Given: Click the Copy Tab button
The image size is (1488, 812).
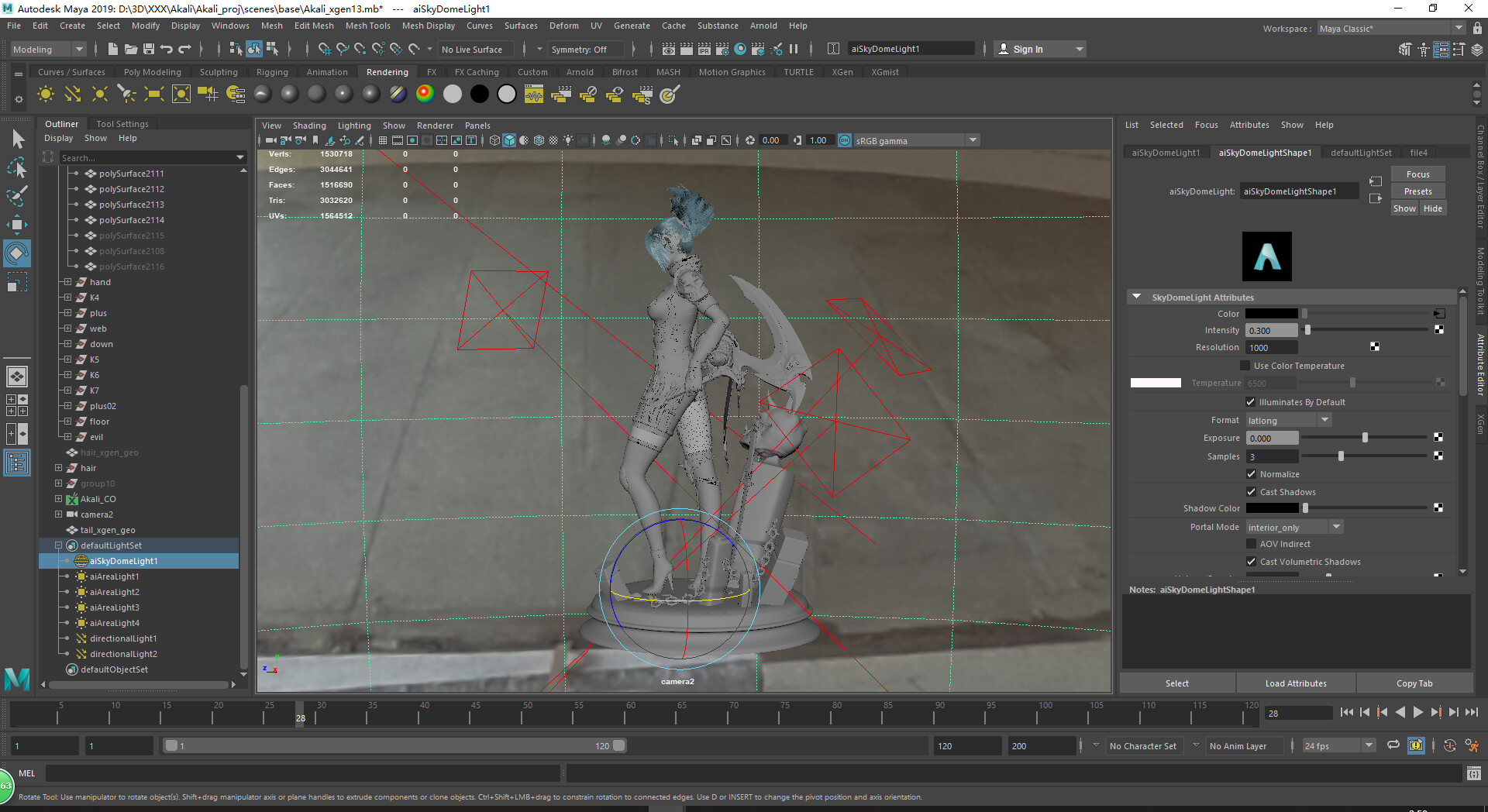Looking at the screenshot, I should point(1414,683).
